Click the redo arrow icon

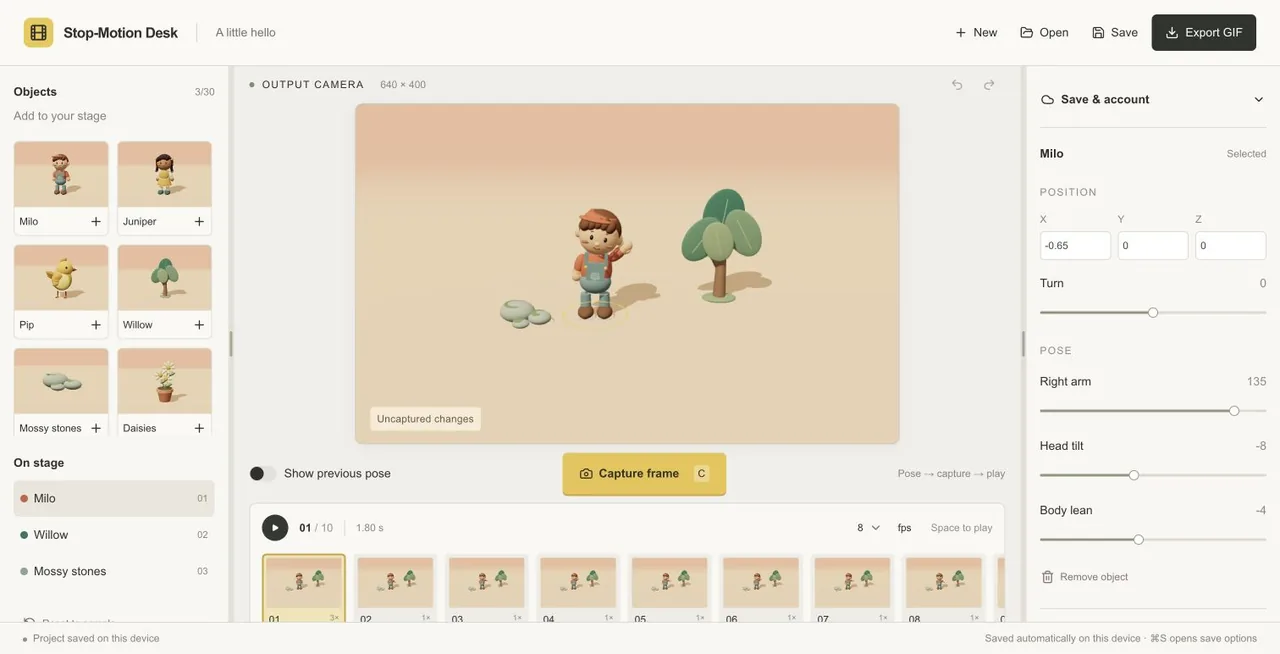pyautogui.click(x=989, y=85)
